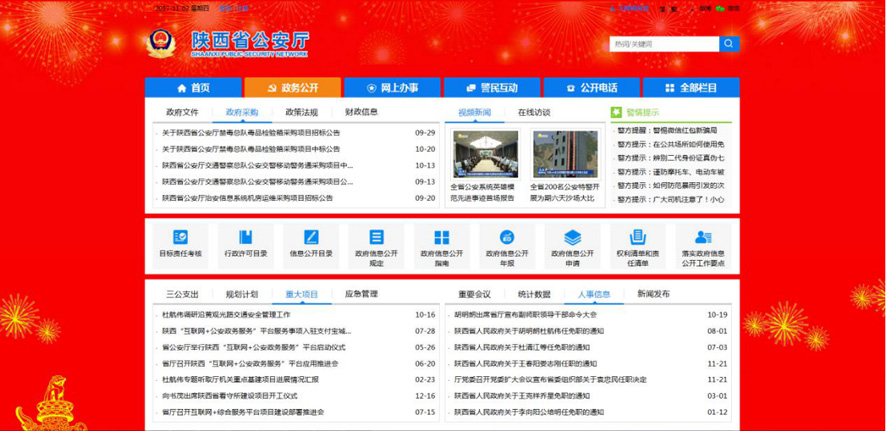The width and height of the screenshot is (886, 431).
Task: Click the 目标责任考核 icon tile
Action: (x=180, y=238)
